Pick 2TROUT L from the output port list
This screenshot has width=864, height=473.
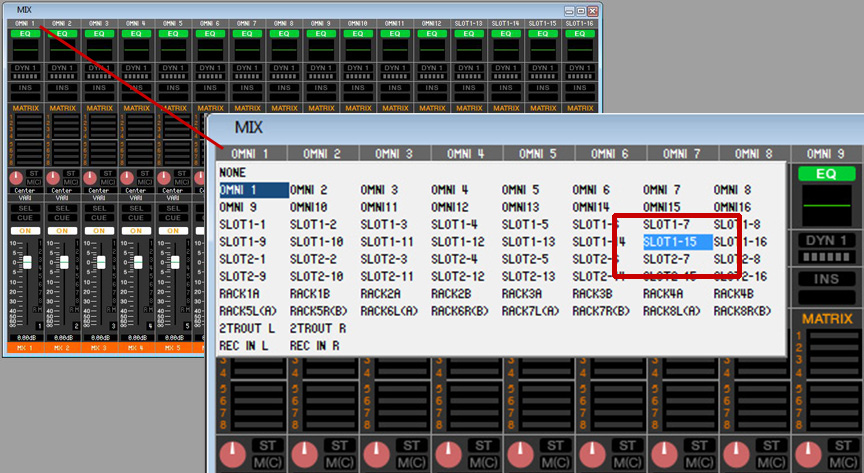[x=247, y=329]
